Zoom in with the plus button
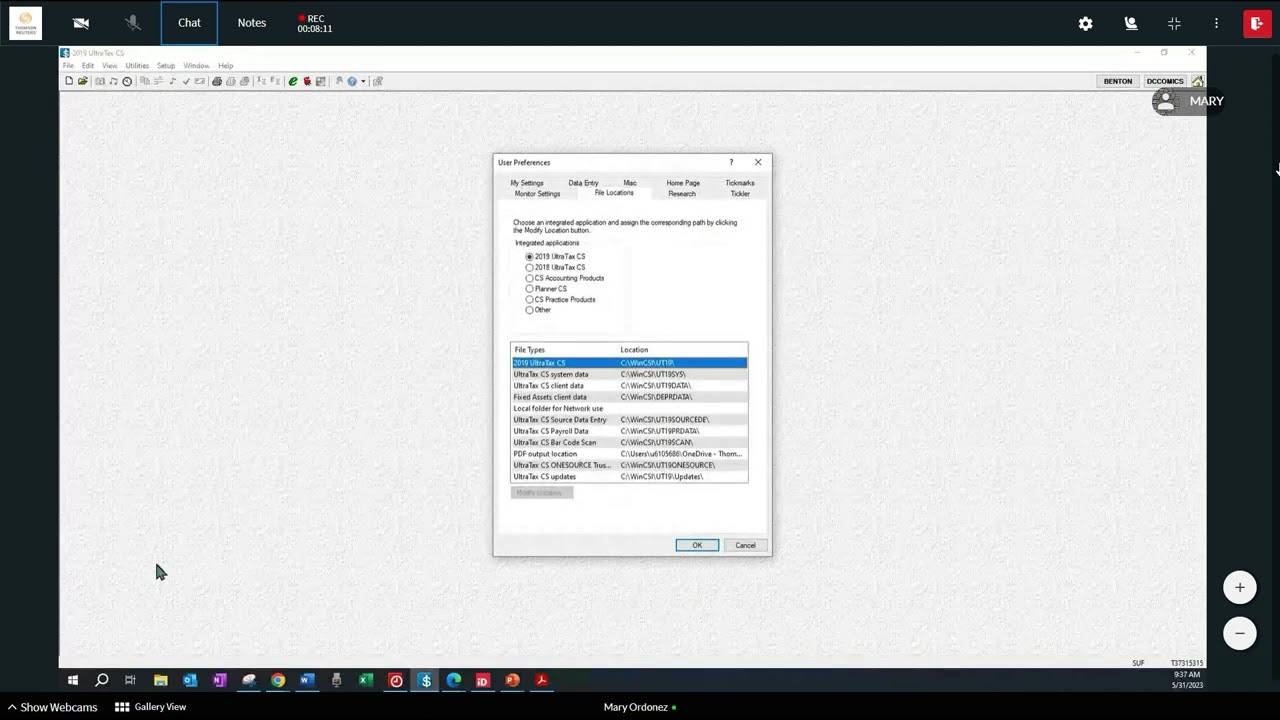 coord(1240,587)
